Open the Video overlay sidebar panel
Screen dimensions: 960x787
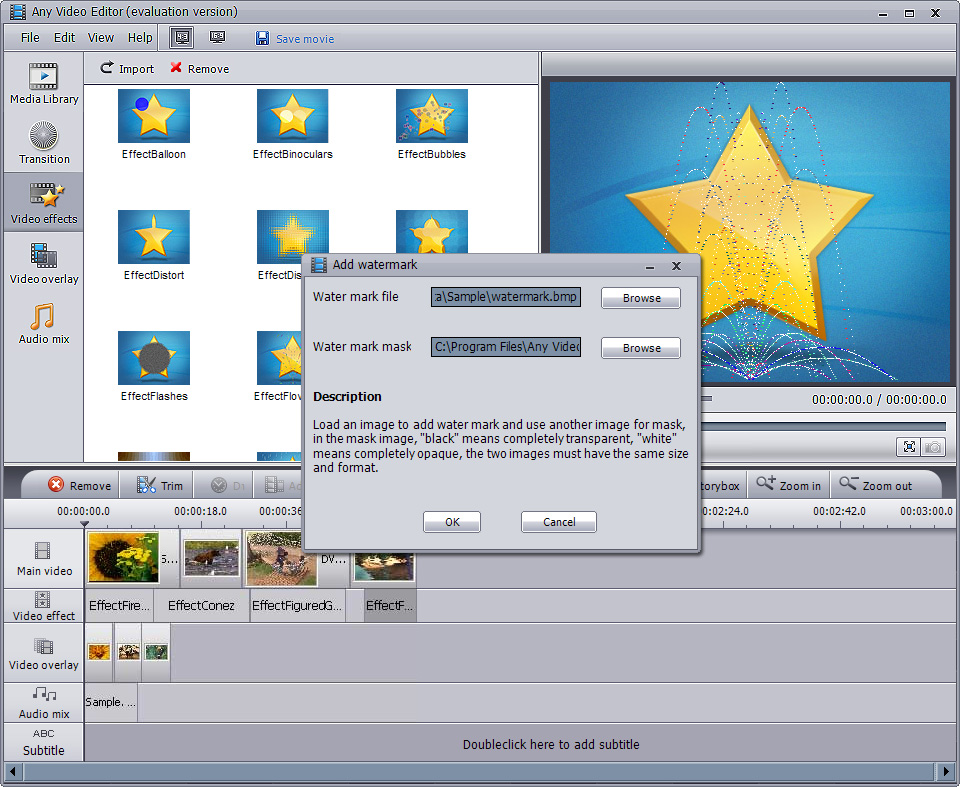43,263
